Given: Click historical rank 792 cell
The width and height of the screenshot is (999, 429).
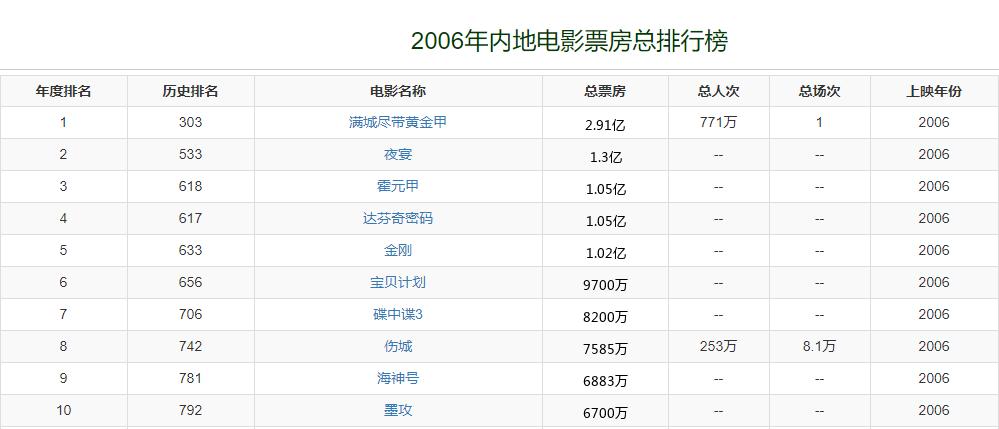Looking at the screenshot, I should (x=190, y=410).
